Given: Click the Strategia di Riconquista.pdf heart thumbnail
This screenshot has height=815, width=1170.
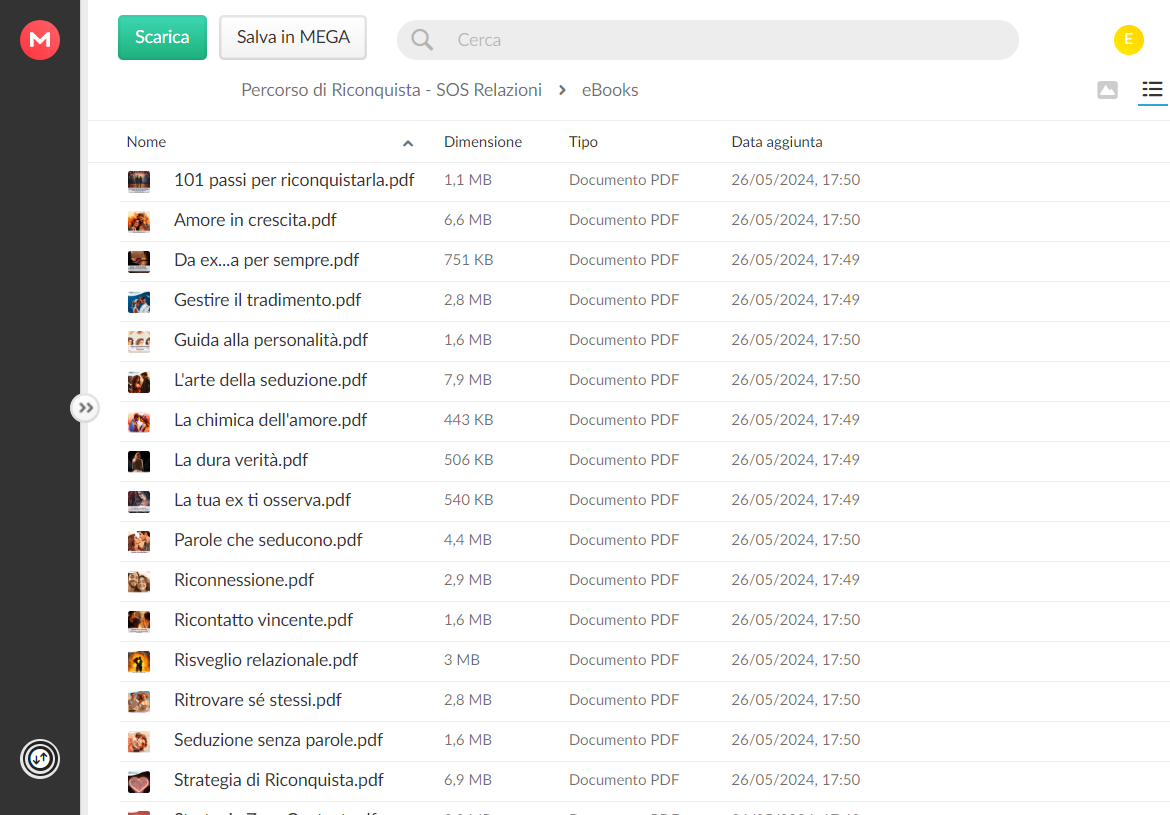Looking at the screenshot, I should pos(139,781).
